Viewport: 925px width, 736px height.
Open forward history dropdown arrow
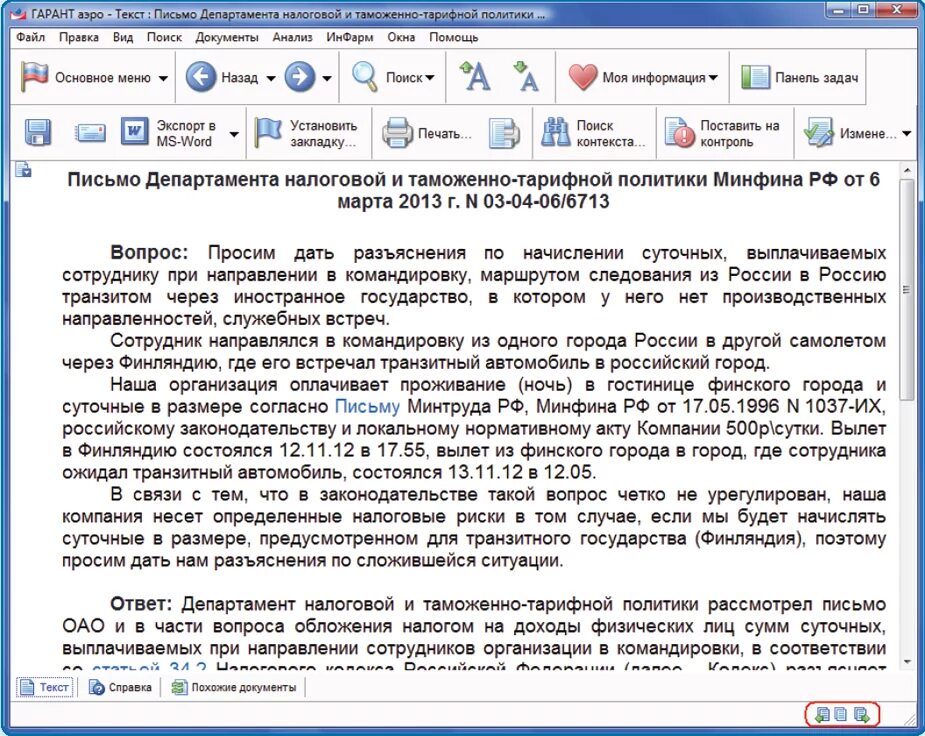coord(327,78)
